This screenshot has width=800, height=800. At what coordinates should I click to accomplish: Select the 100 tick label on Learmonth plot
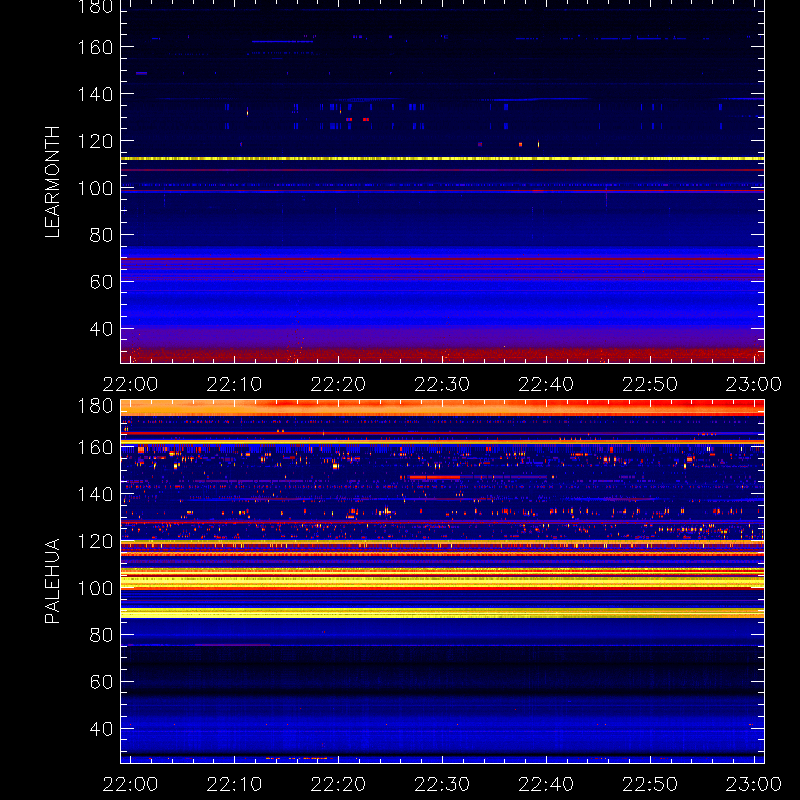click(x=95, y=188)
